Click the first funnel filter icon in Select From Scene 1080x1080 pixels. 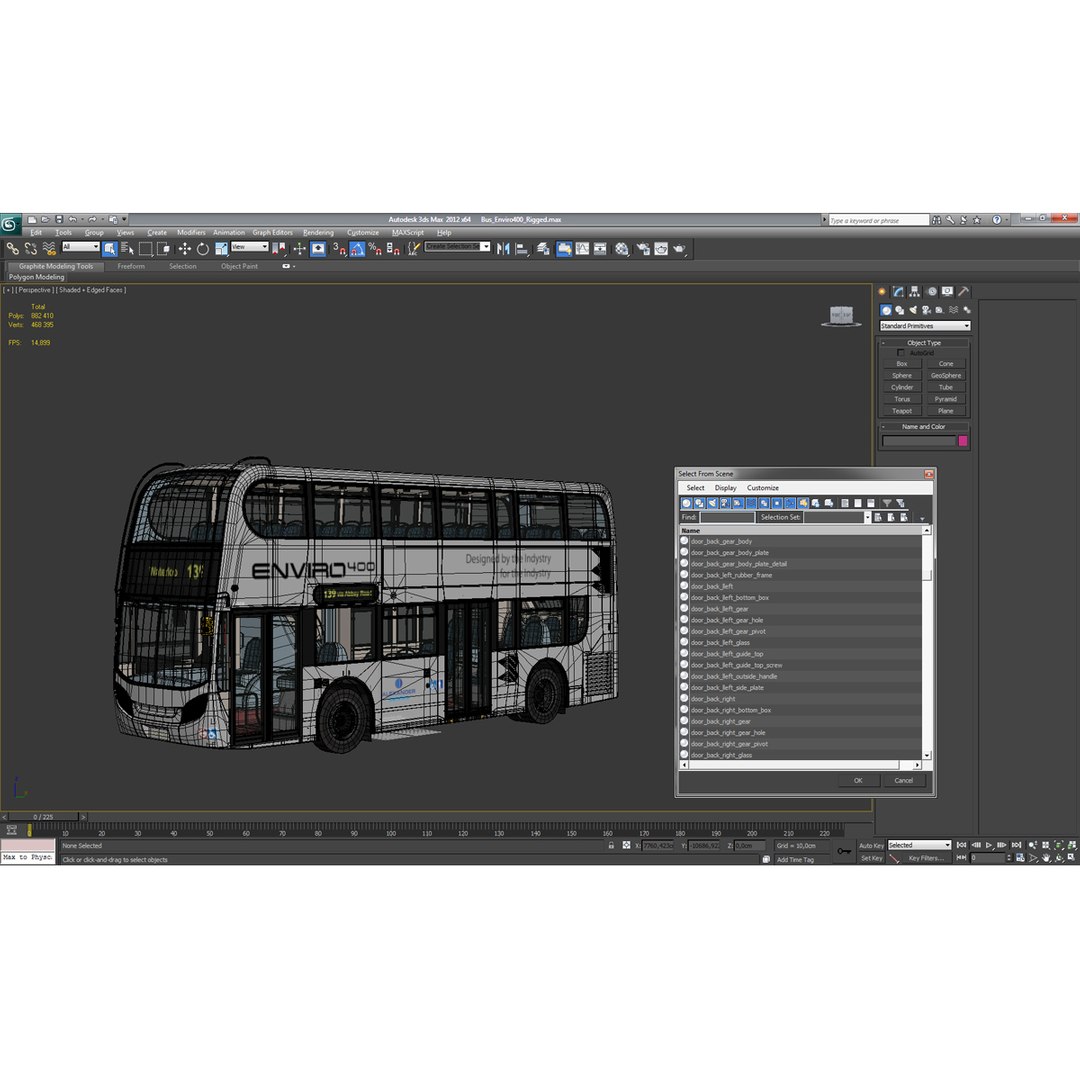(887, 503)
